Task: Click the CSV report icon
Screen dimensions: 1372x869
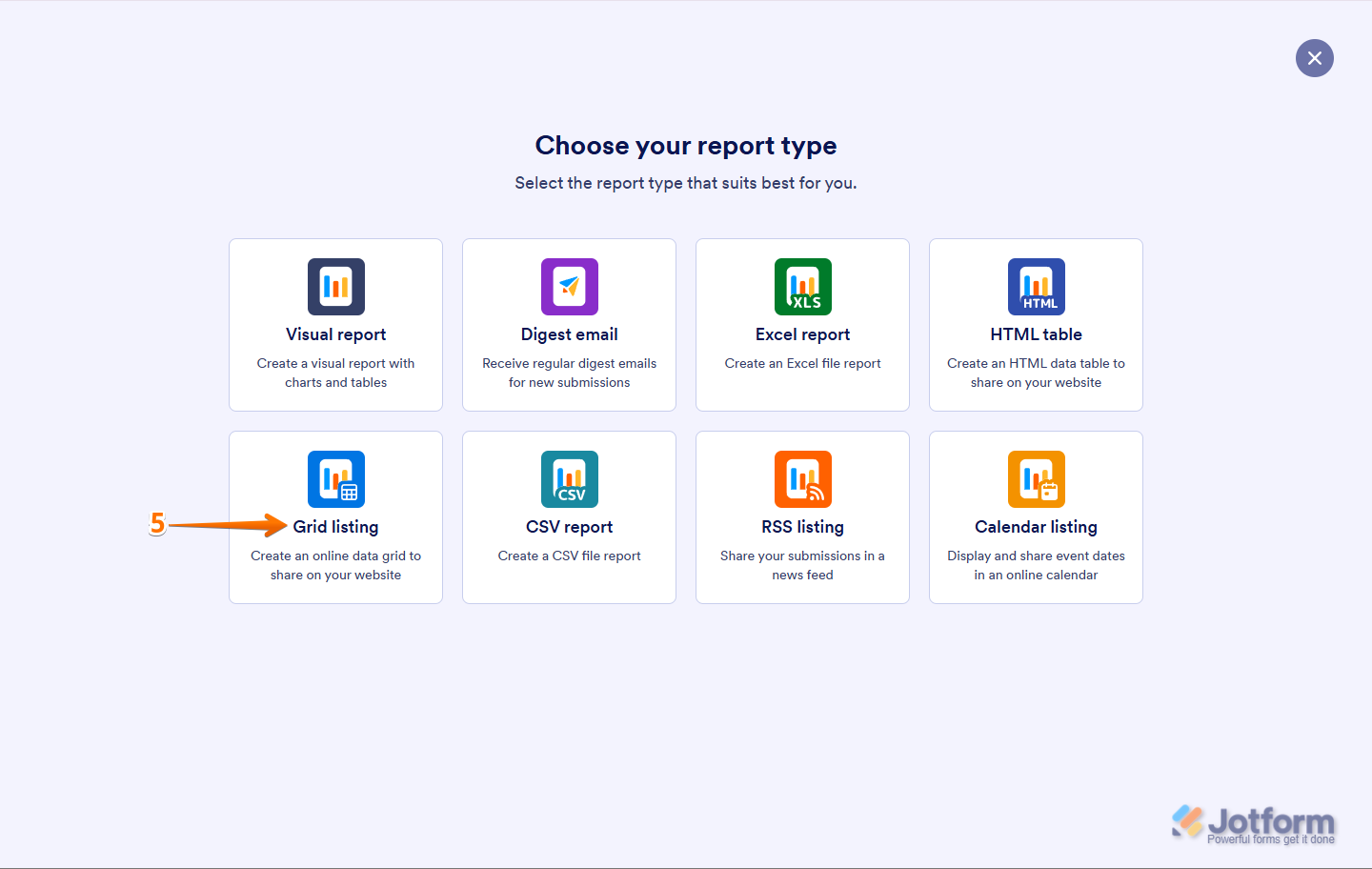Action: tap(569, 478)
